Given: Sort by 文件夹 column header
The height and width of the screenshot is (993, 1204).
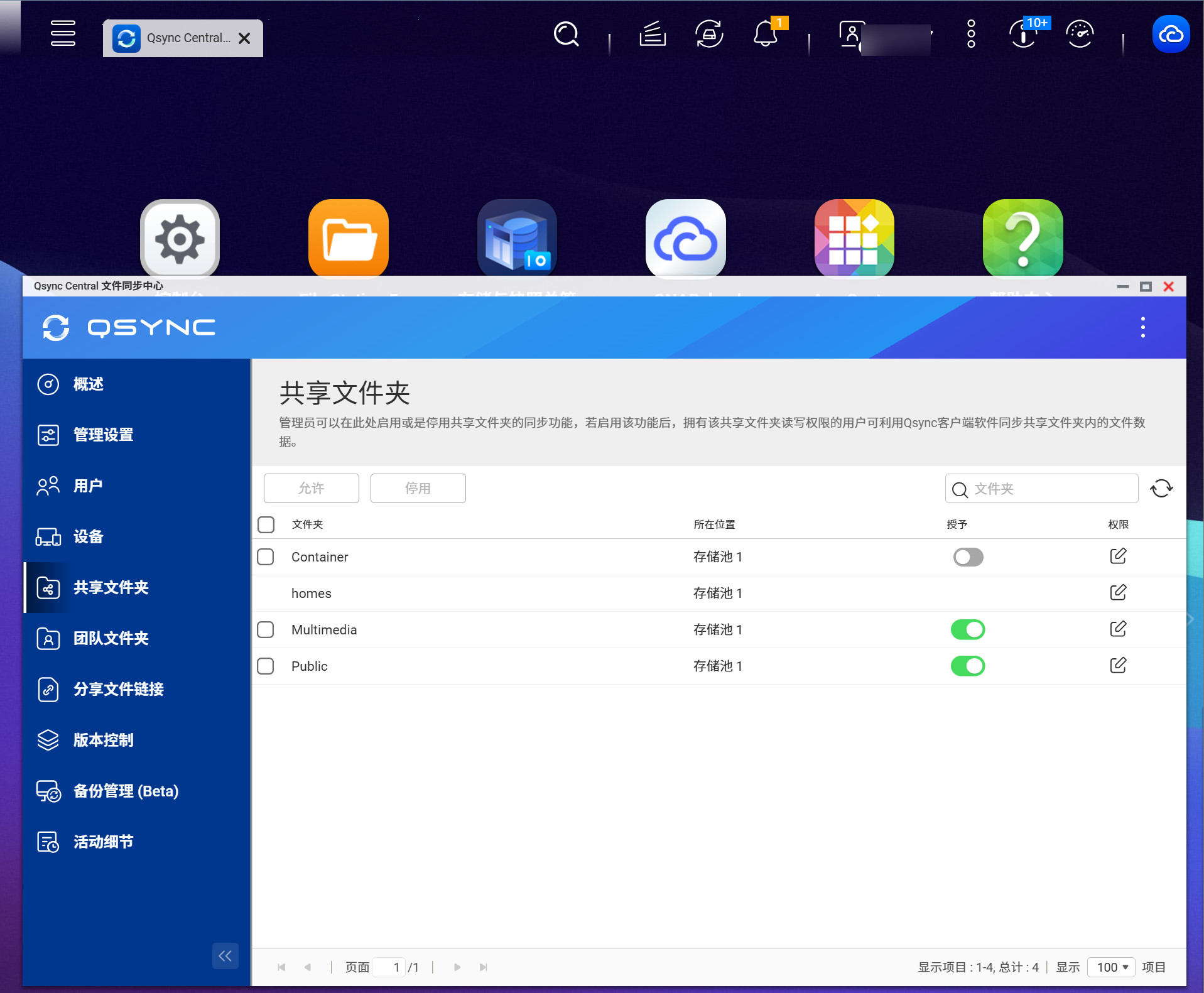Looking at the screenshot, I should point(308,524).
